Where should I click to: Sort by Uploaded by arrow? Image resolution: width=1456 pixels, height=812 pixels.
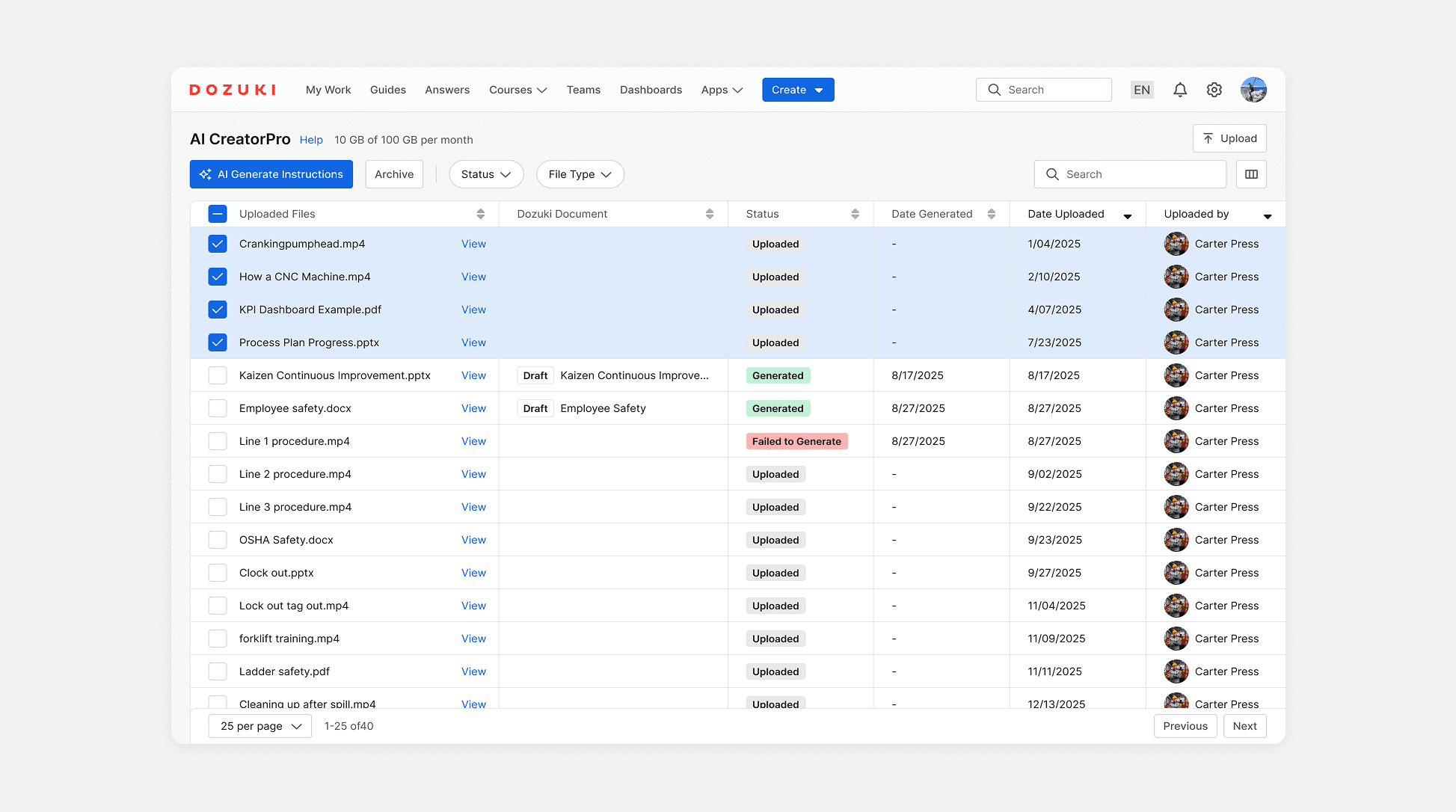(1268, 216)
